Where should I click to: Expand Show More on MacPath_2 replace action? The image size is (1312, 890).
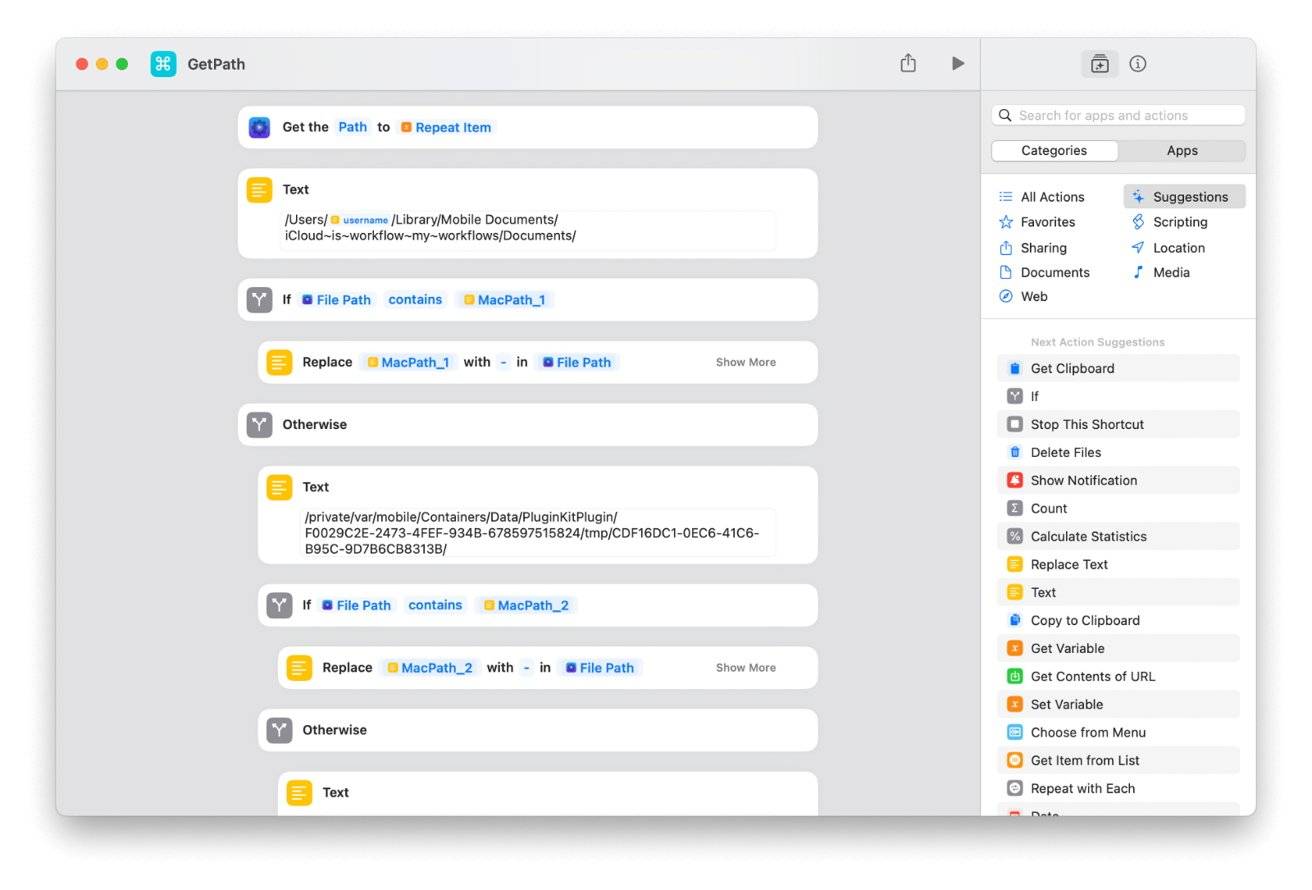click(x=745, y=668)
